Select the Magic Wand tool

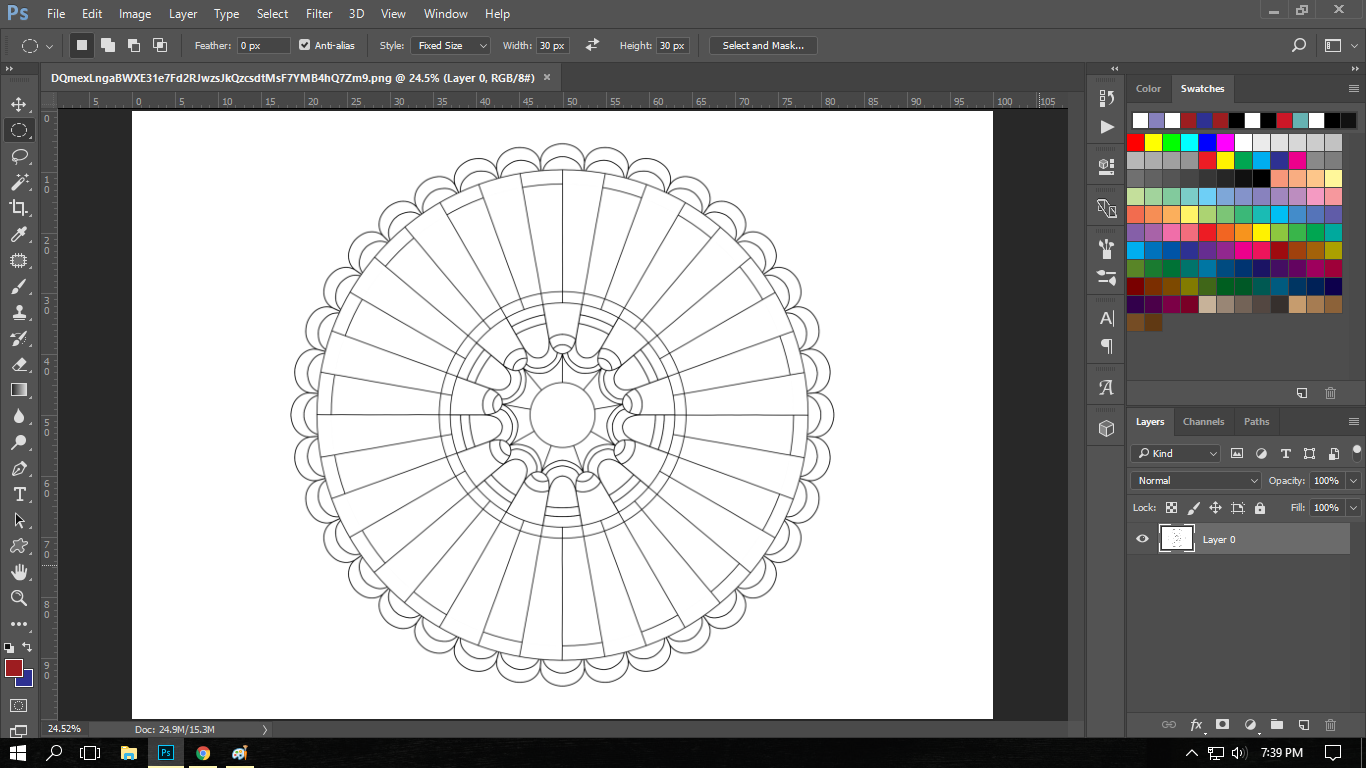pos(19,182)
